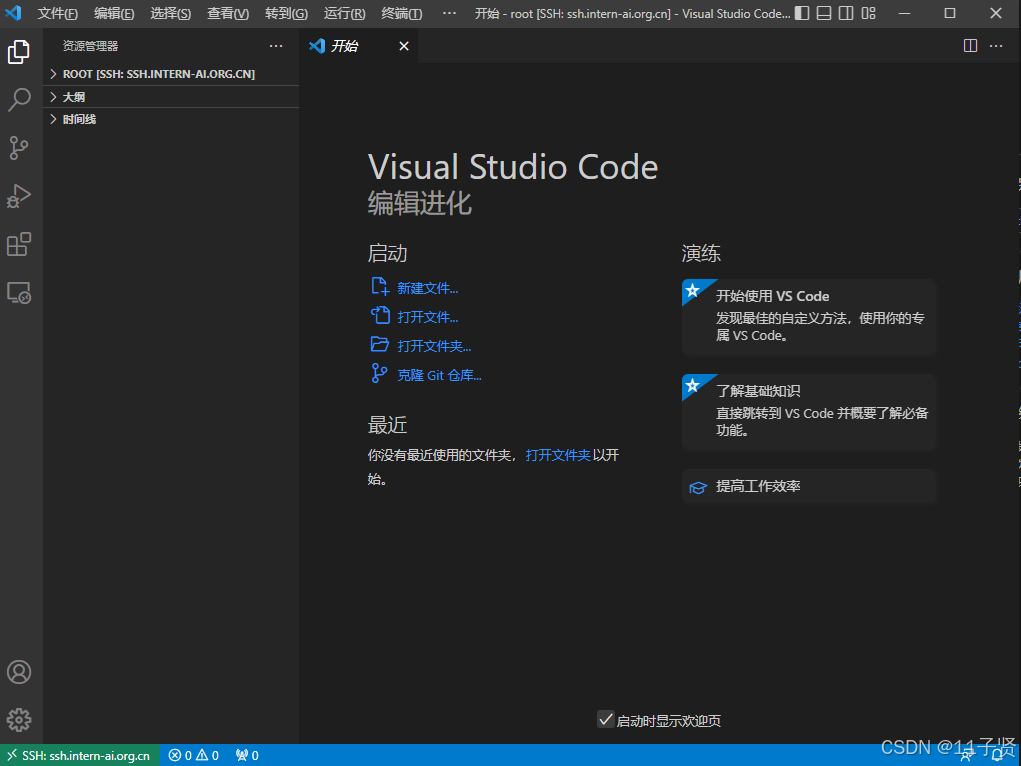Image resolution: width=1021 pixels, height=766 pixels.
Task: Open the Extensions view icon
Action: pyautogui.click(x=19, y=244)
